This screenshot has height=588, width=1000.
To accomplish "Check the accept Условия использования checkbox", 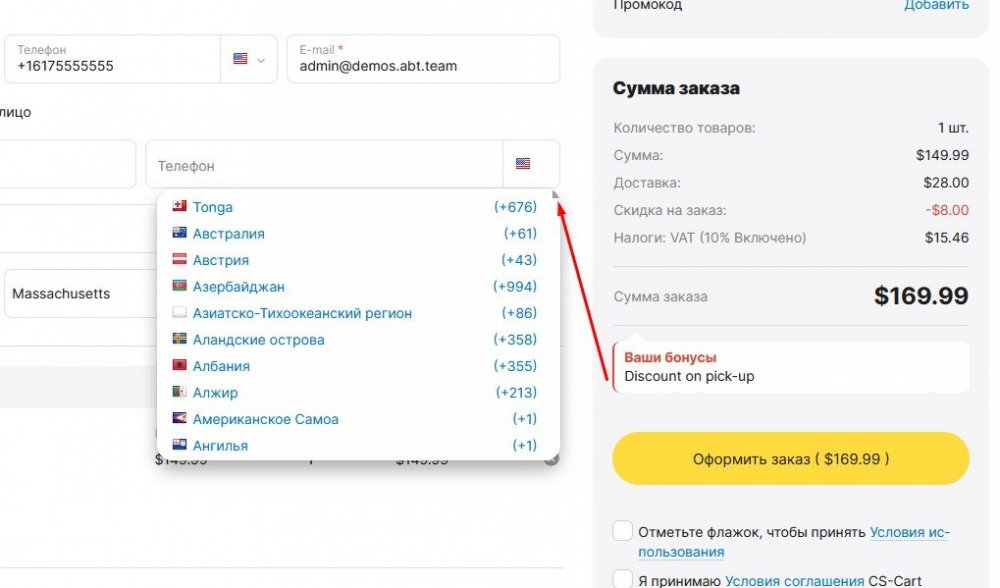I will [x=622, y=530].
